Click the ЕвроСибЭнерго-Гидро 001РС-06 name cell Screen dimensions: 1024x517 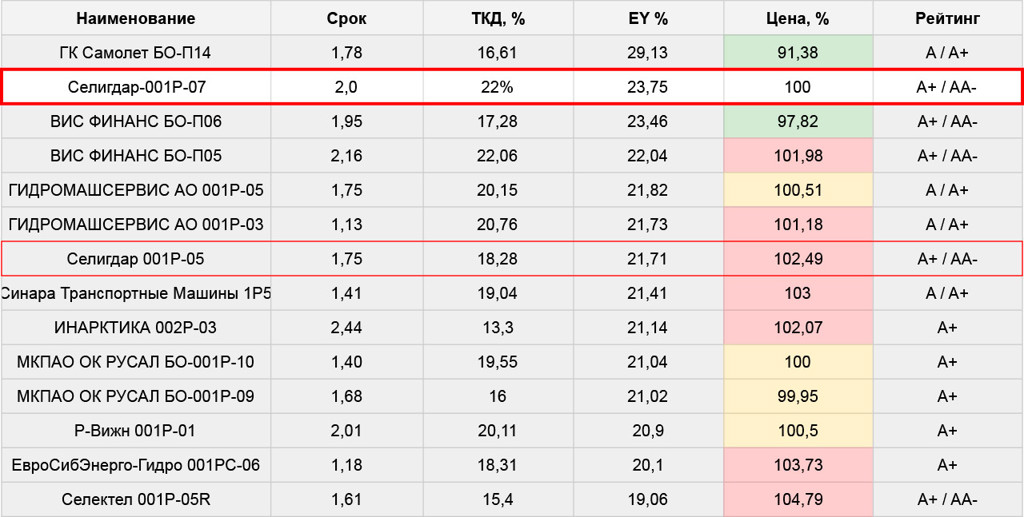pos(135,464)
